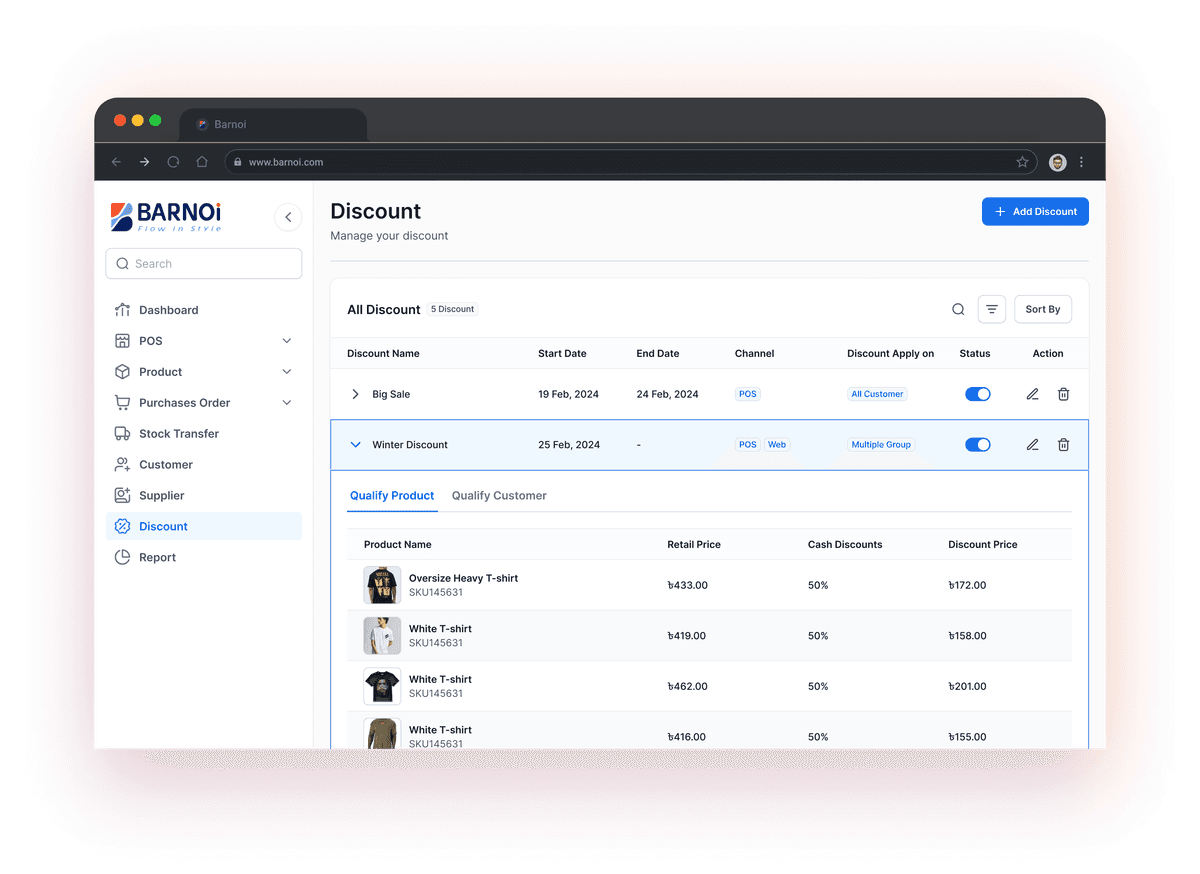Edit the Big Sale discount with pencil icon
The height and width of the screenshot is (874, 1200).
pyautogui.click(x=1032, y=394)
